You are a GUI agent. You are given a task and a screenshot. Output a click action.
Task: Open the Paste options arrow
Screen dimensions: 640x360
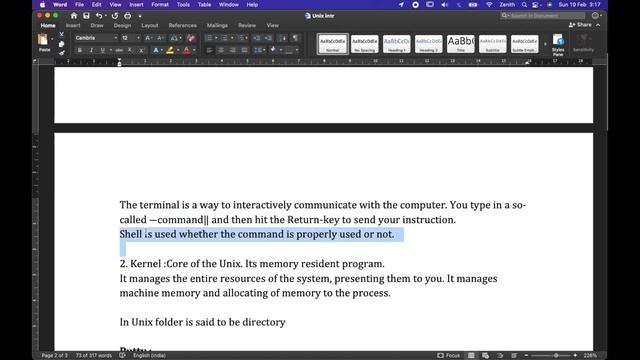pyautogui.click(x=52, y=40)
